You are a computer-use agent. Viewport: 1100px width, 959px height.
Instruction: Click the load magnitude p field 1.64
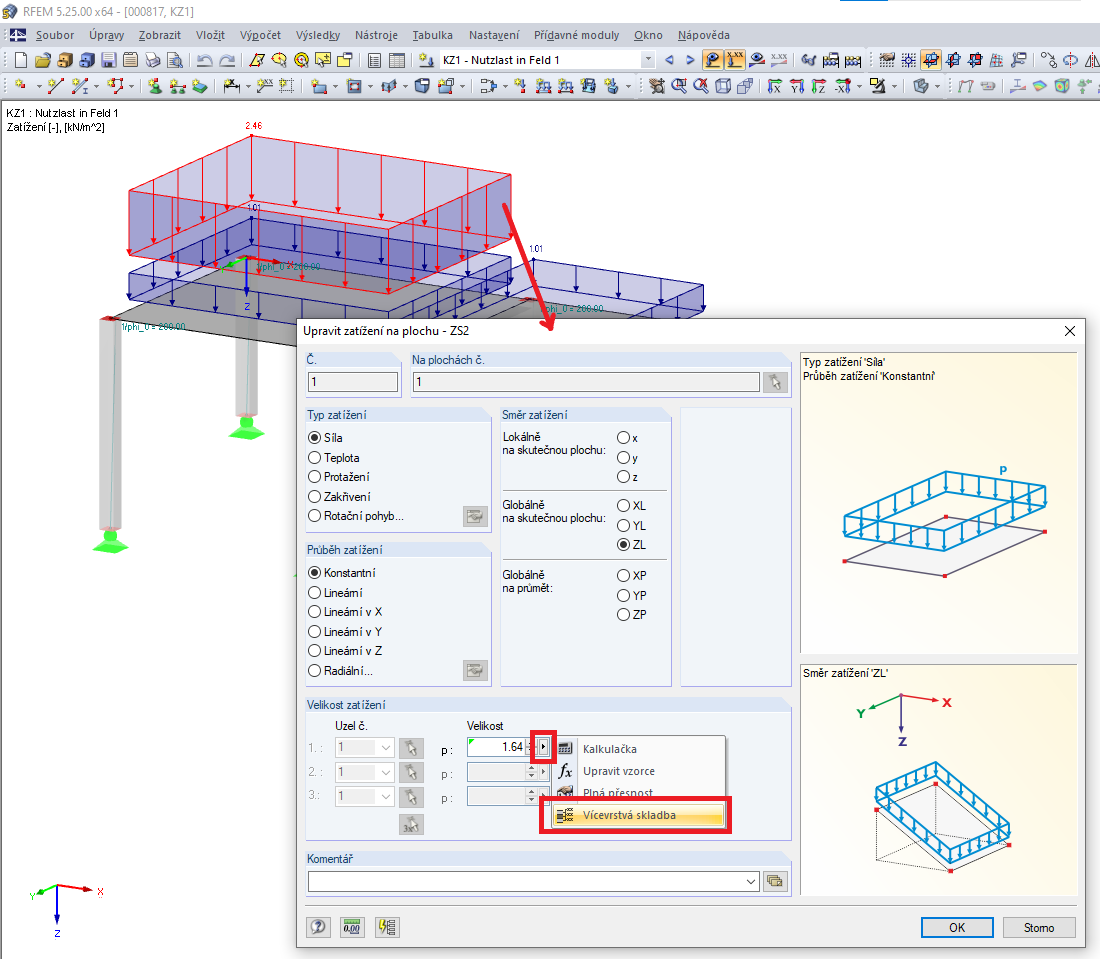(496, 747)
